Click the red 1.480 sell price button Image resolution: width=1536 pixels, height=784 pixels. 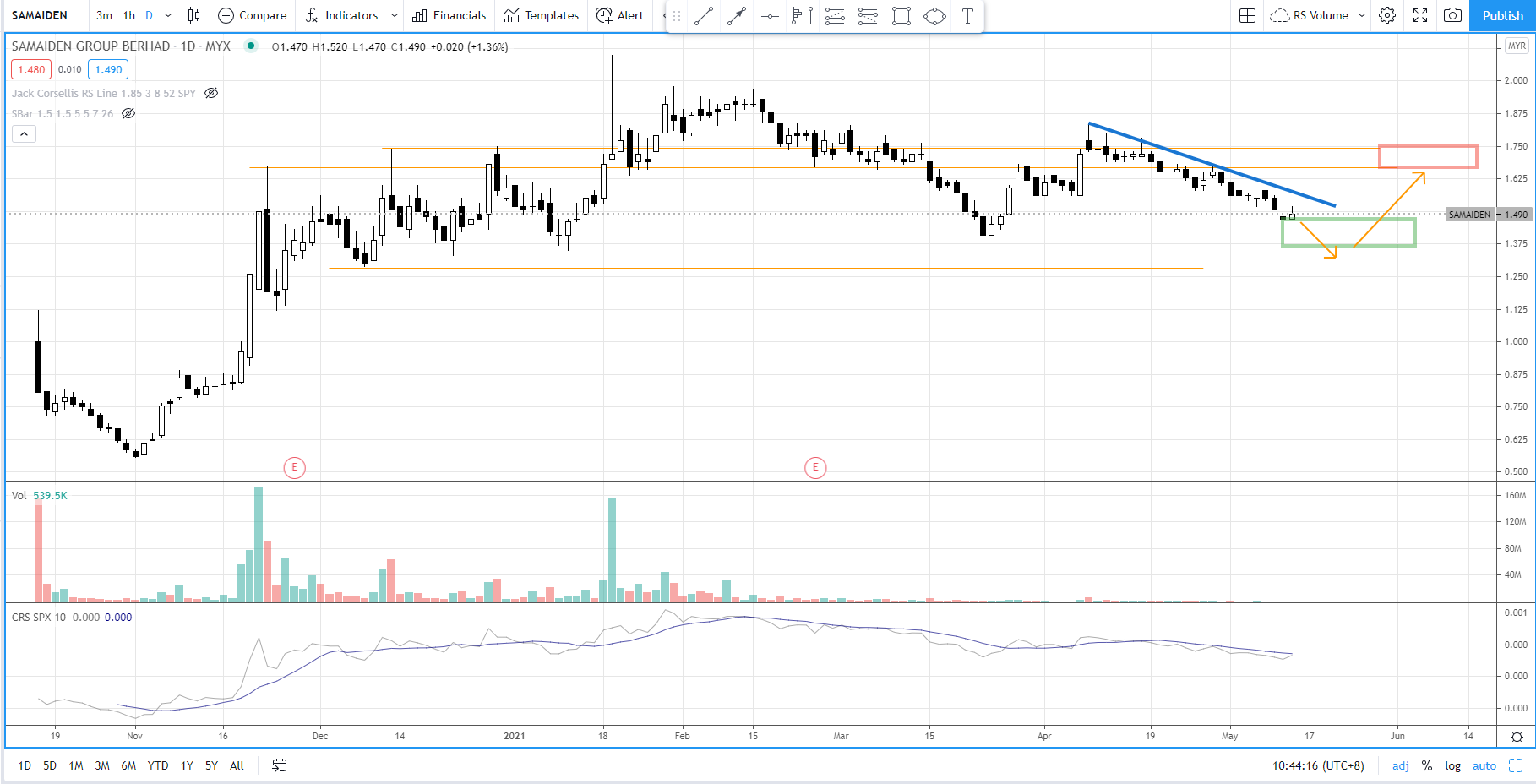click(31, 69)
